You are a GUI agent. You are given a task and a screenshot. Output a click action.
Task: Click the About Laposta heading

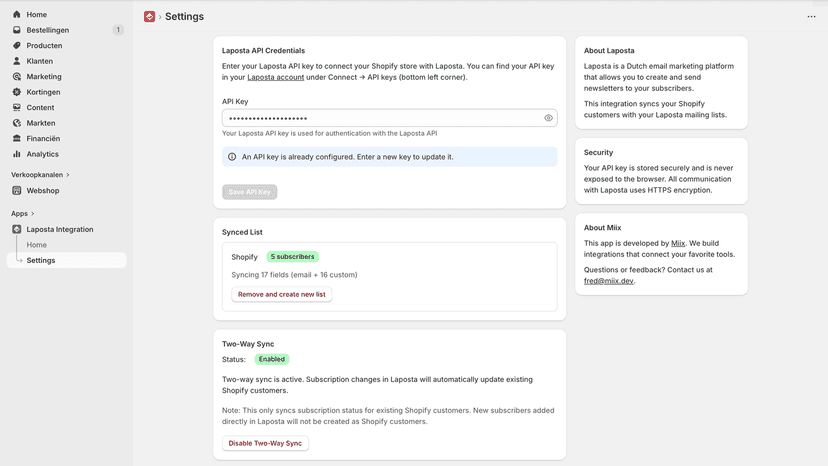tap(609, 51)
